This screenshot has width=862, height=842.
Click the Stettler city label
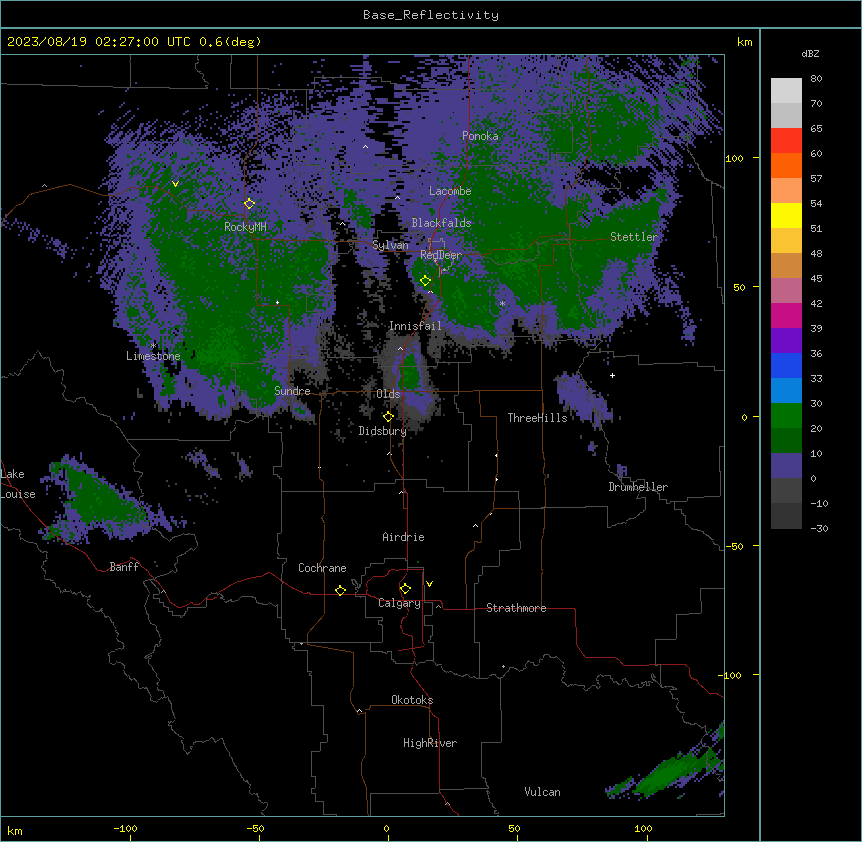coord(634,237)
